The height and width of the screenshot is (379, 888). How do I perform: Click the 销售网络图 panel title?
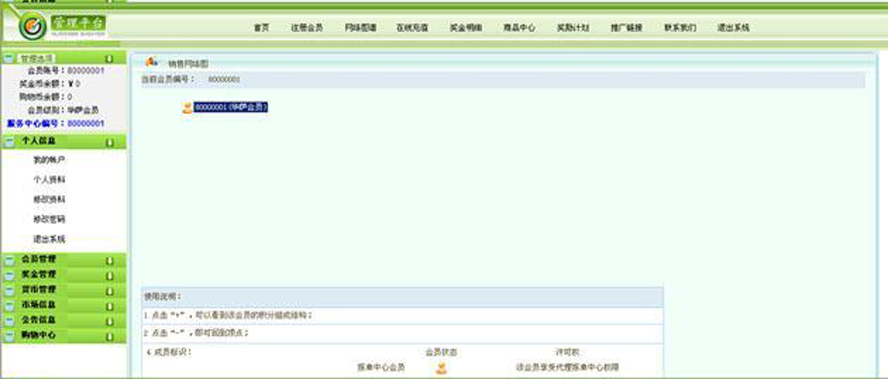[x=188, y=64]
